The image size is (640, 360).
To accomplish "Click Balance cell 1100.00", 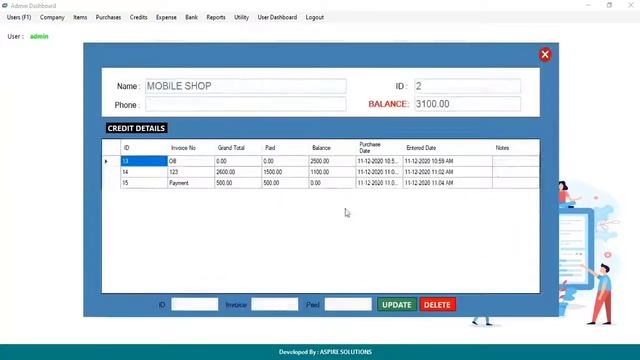I will pos(332,172).
